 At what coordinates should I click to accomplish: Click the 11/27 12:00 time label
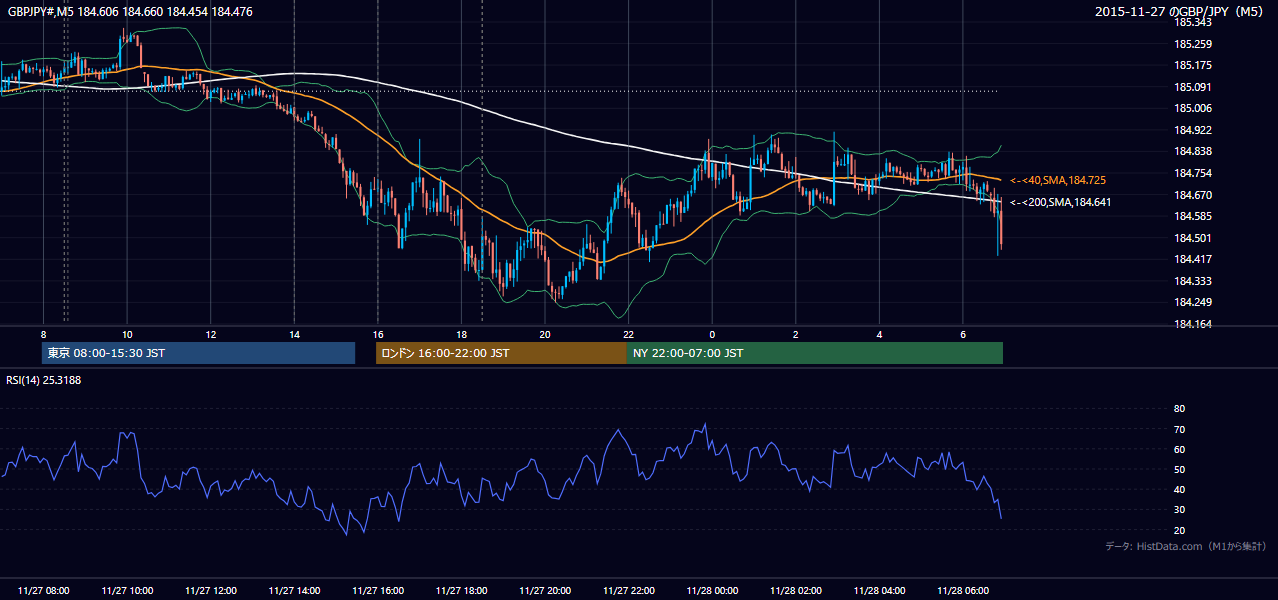[x=211, y=591]
